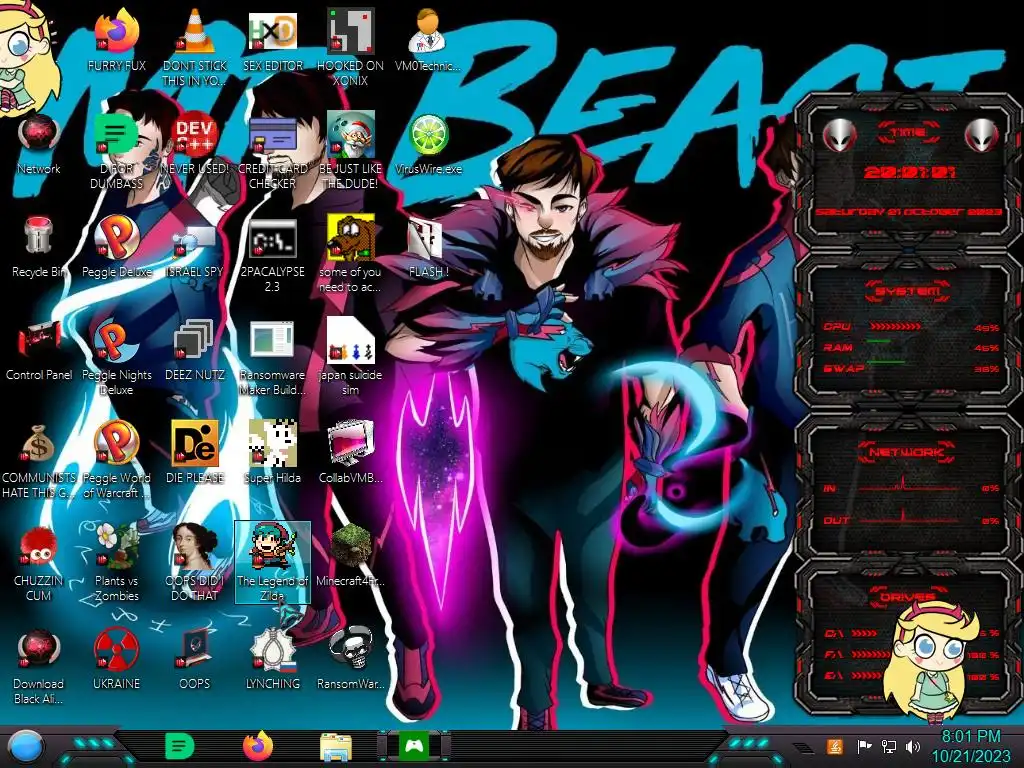Open the volume speaker tray icon

[x=913, y=746]
